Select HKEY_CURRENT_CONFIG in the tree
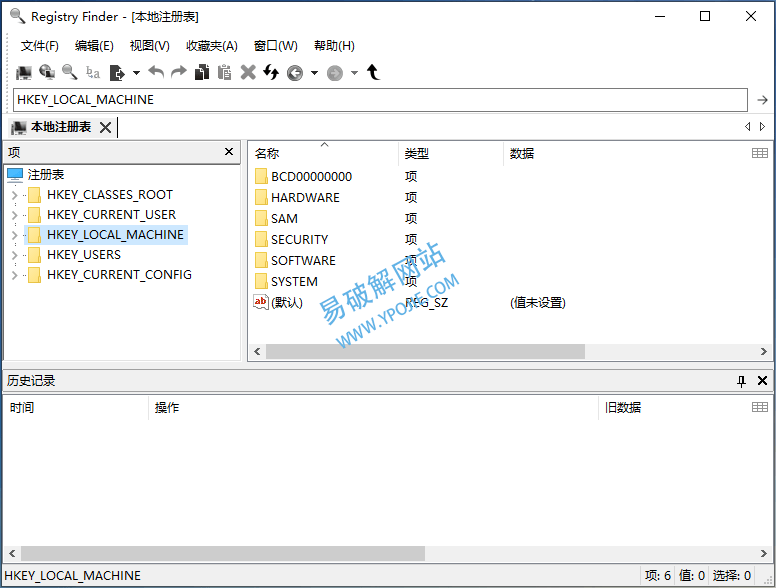The image size is (776, 588). [x=119, y=275]
